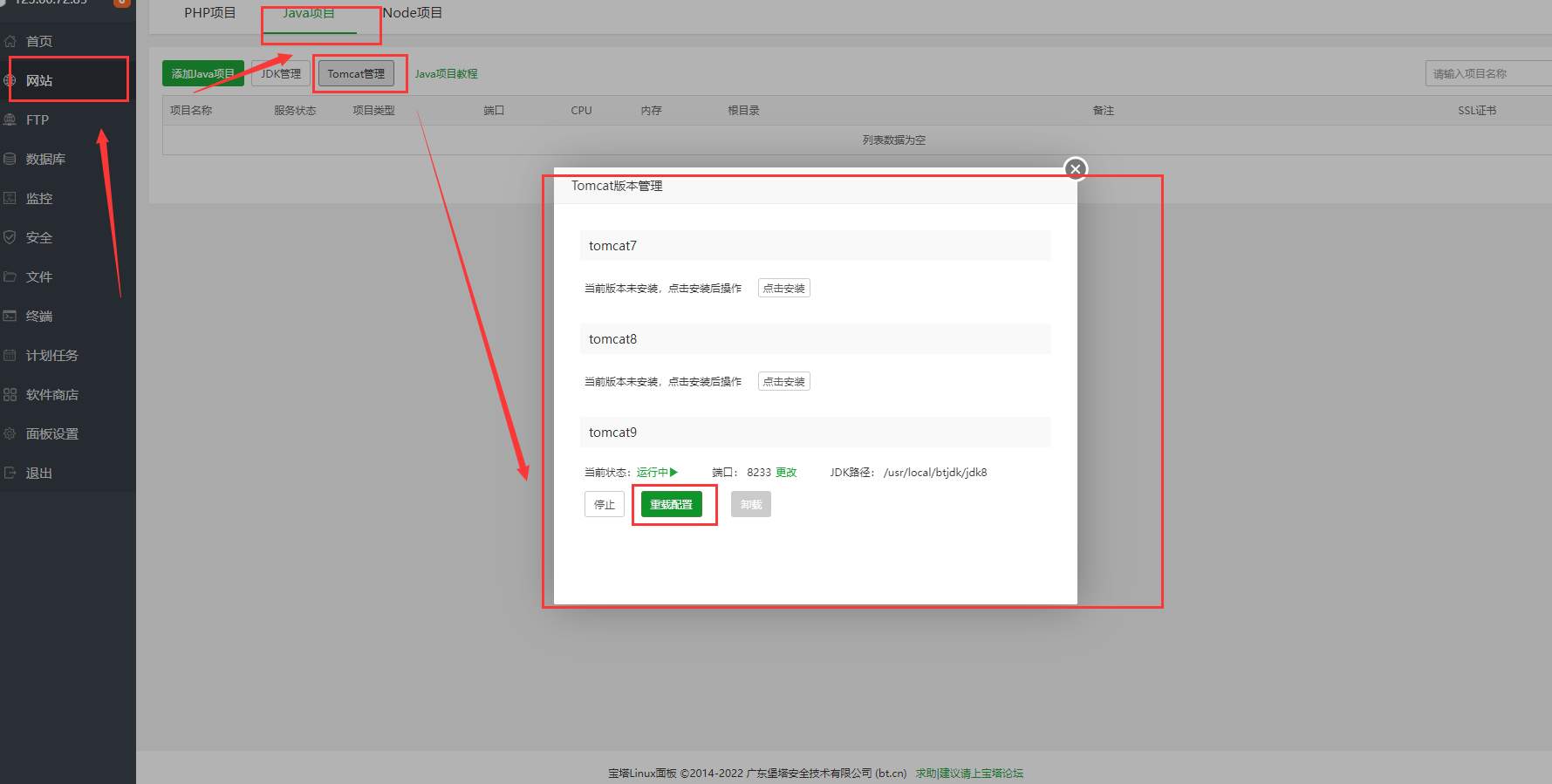Click the 内存 column header
Image resolution: width=1552 pixels, height=784 pixels.
pyautogui.click(x=651, y=111)
